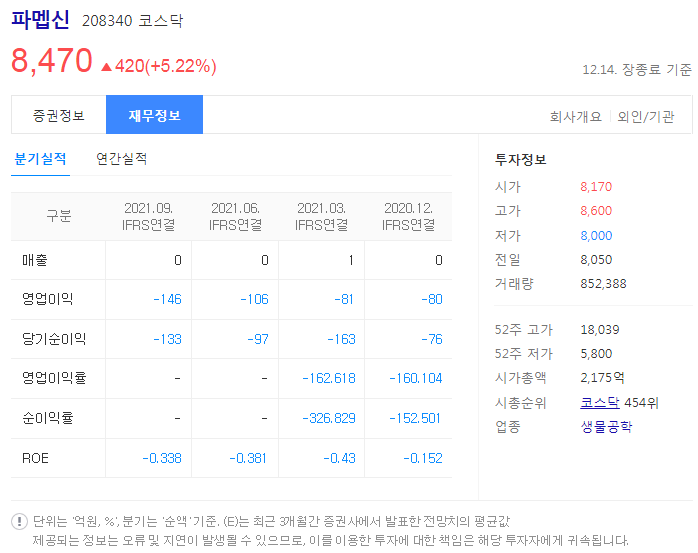Screen dimensions: 698x553
Task: Click the stock code 208340 코스닥
Action: 132,20
